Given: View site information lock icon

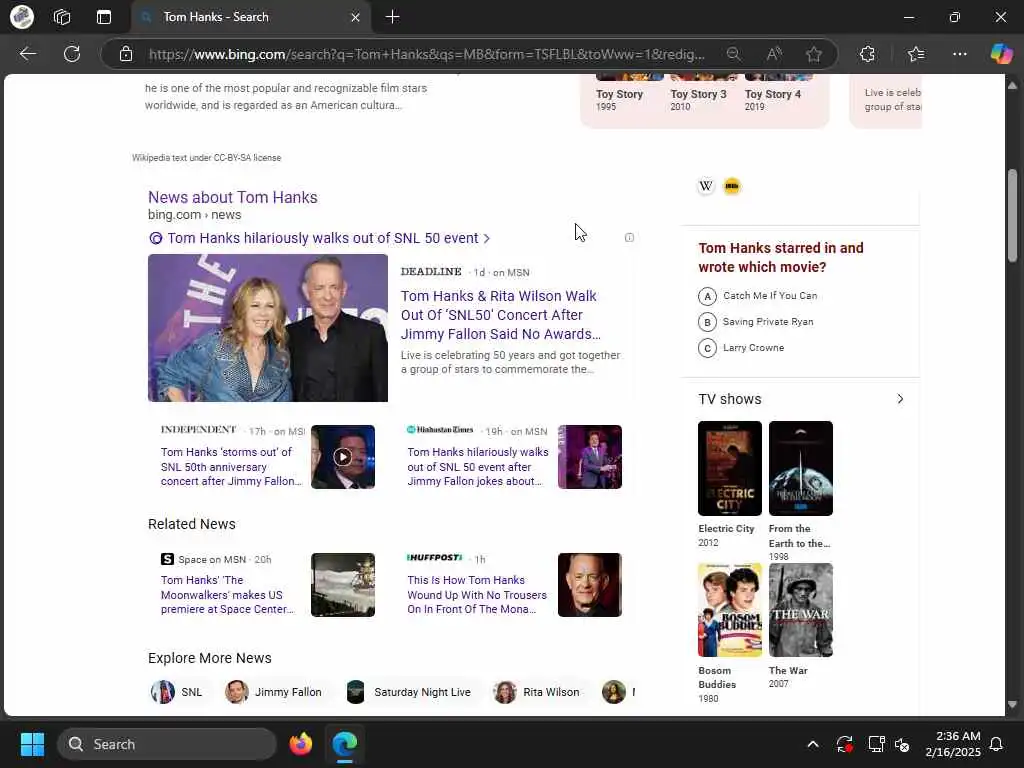Looking at the screenshot, I should 126,54.
